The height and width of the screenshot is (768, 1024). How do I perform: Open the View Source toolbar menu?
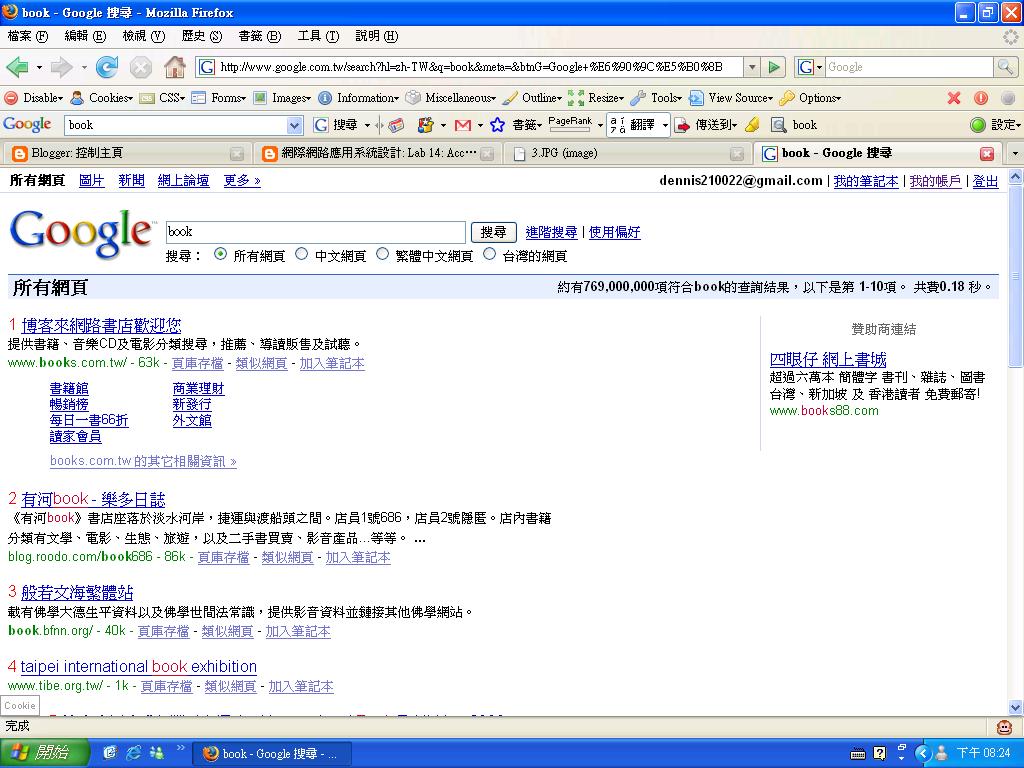coord(731,98)
